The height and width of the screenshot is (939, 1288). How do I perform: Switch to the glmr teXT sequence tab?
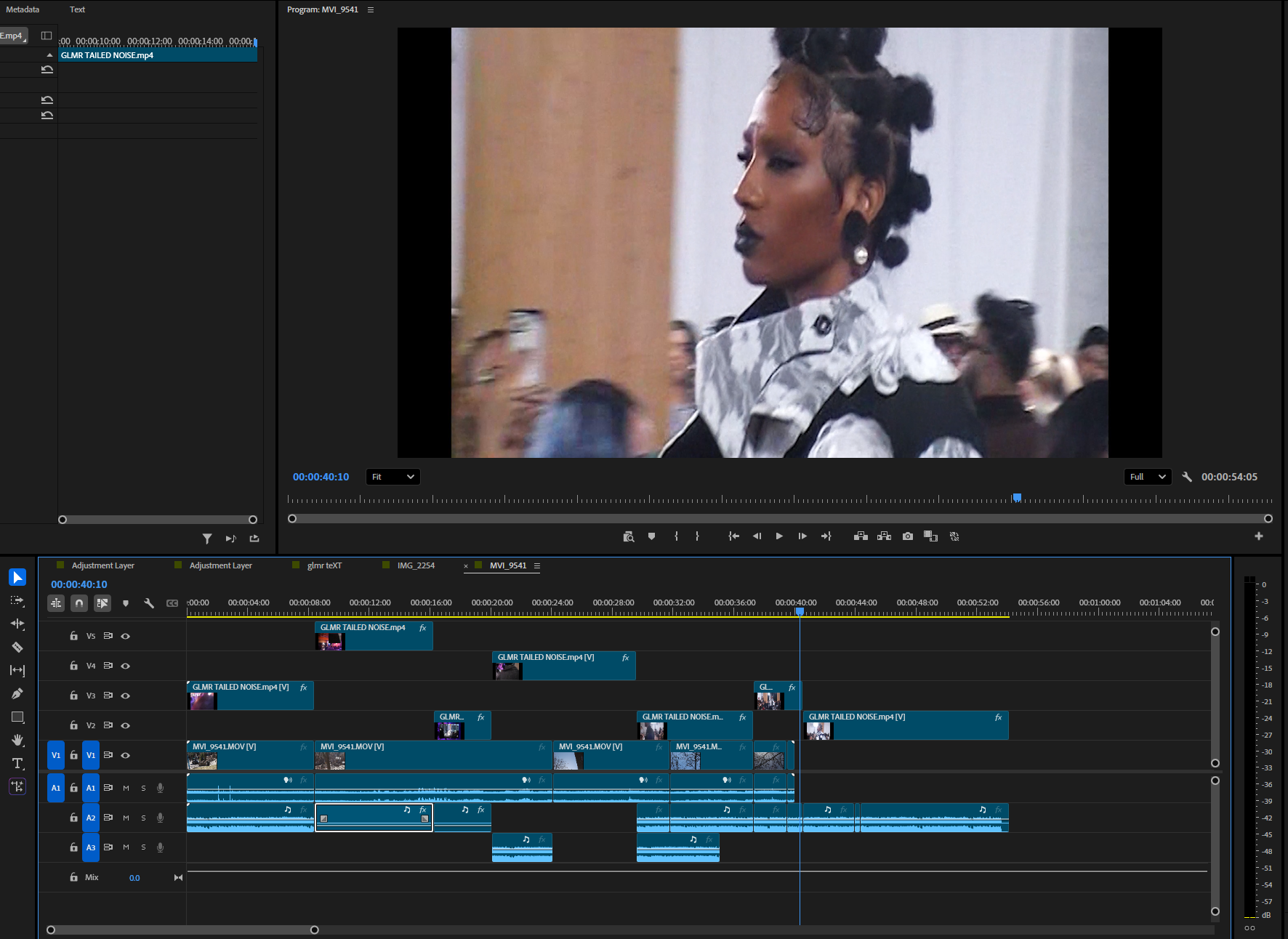[323, 565]
